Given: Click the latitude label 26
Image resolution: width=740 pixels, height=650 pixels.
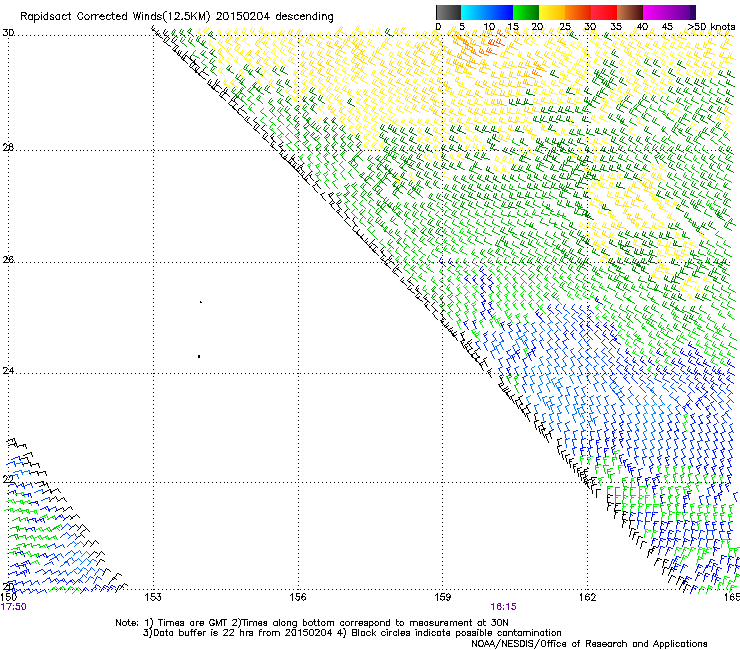Looking at the screenshot, I should coord(8,259).
